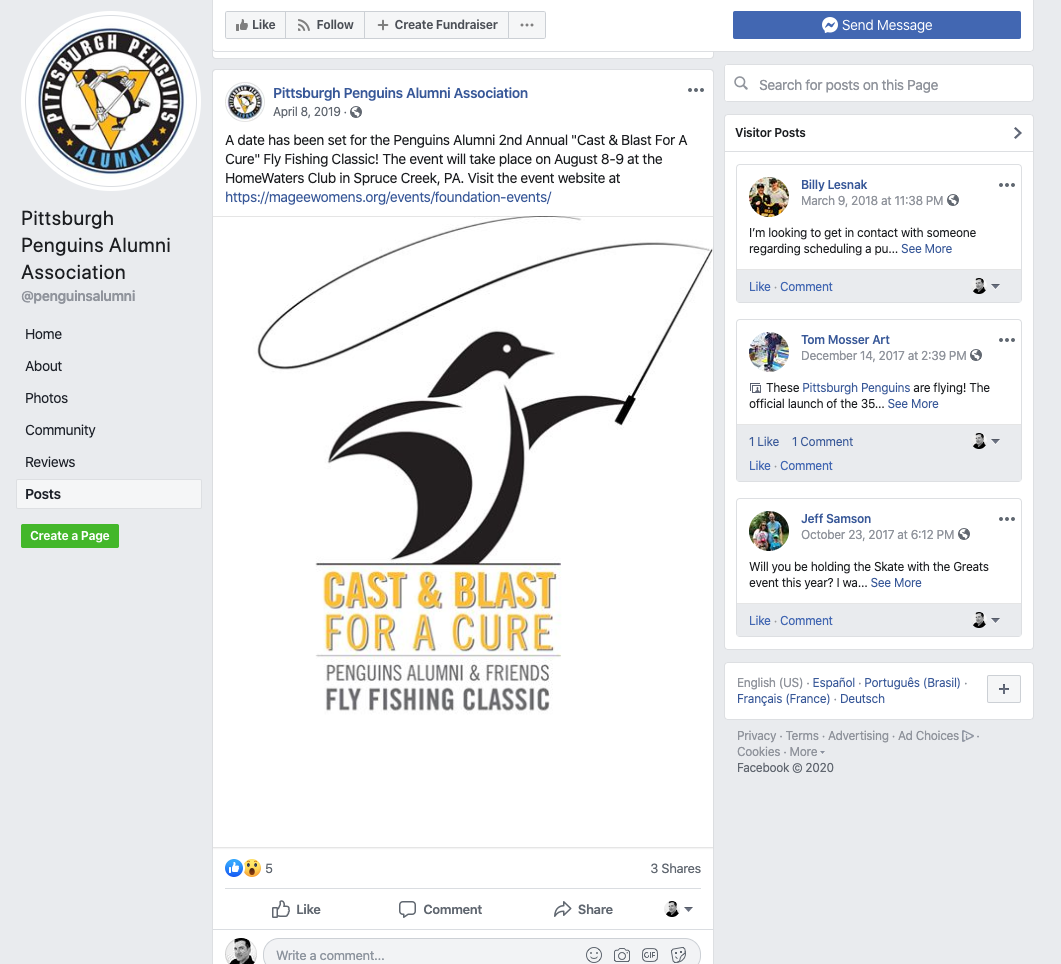
Task: Click the sticker icon in comment field
Action: tap(679, 955)
